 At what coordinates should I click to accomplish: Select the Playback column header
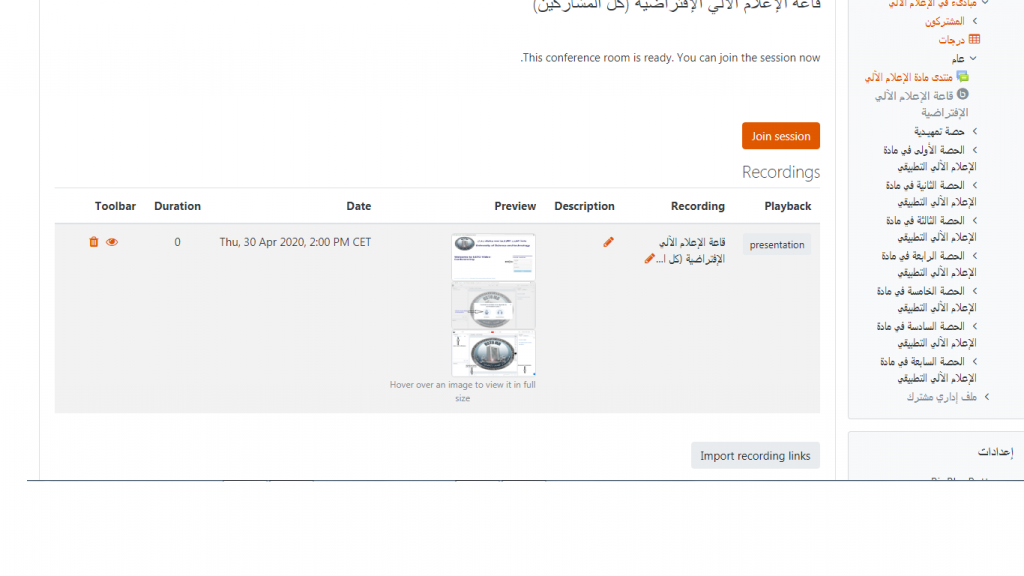click(788, 206)
